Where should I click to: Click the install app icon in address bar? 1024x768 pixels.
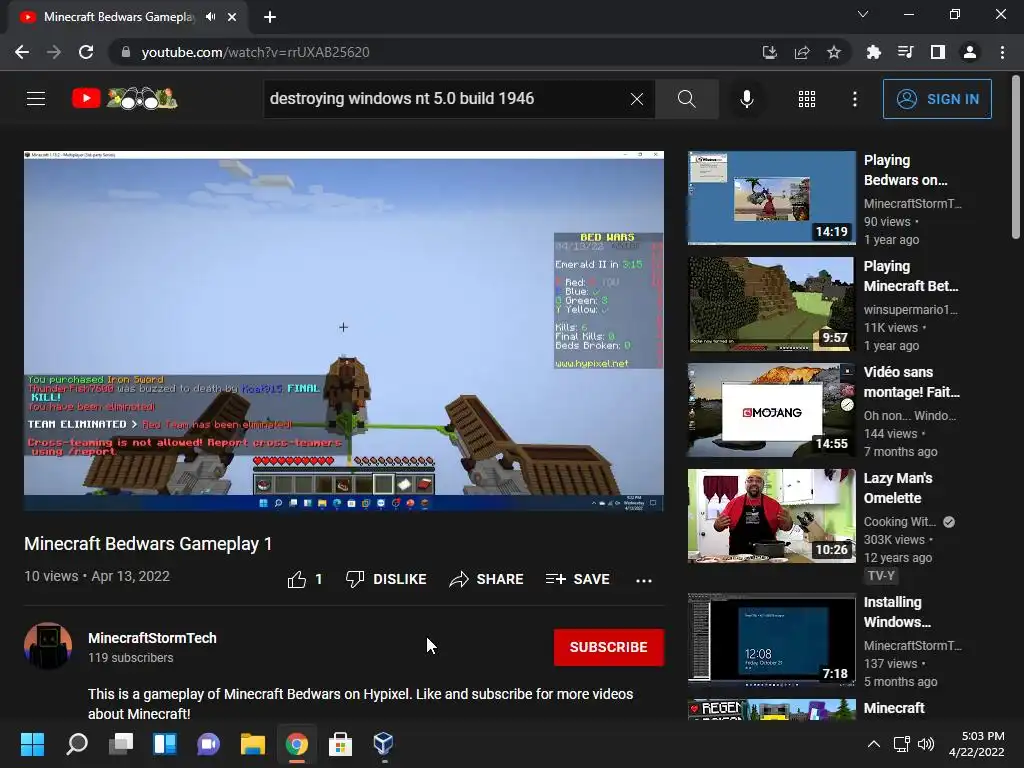[x=770, y=52]
